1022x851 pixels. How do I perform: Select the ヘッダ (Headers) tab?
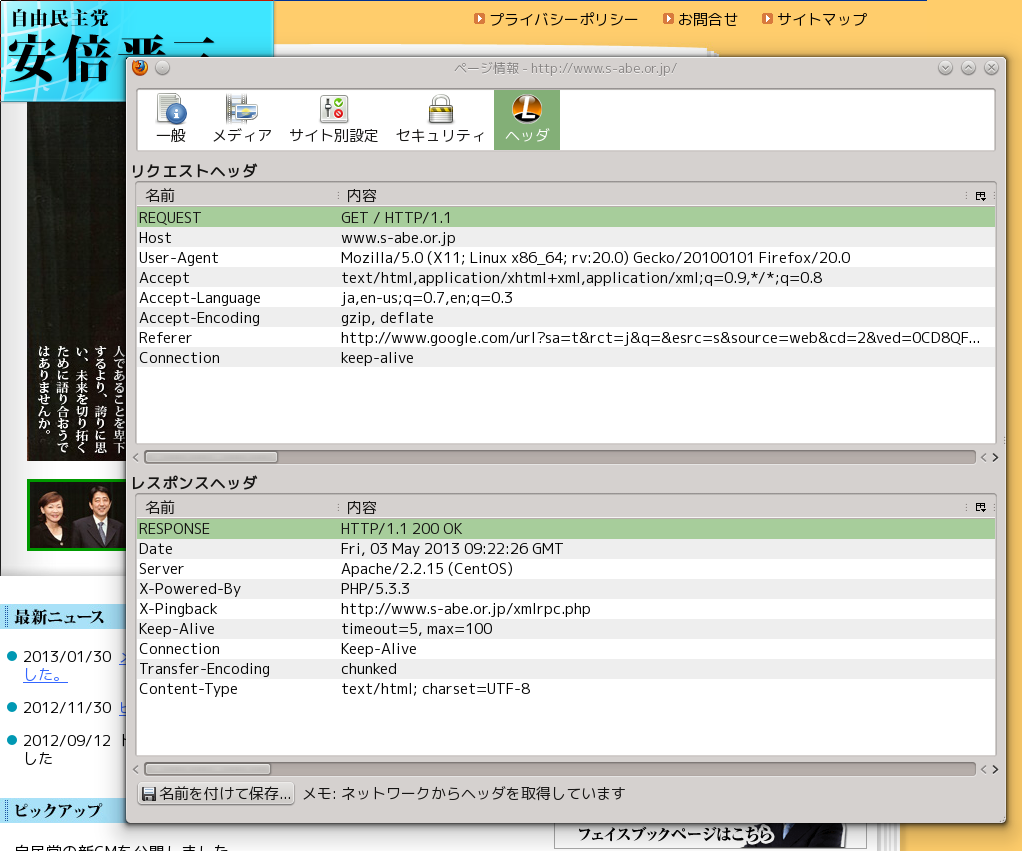tap(527, 120)
